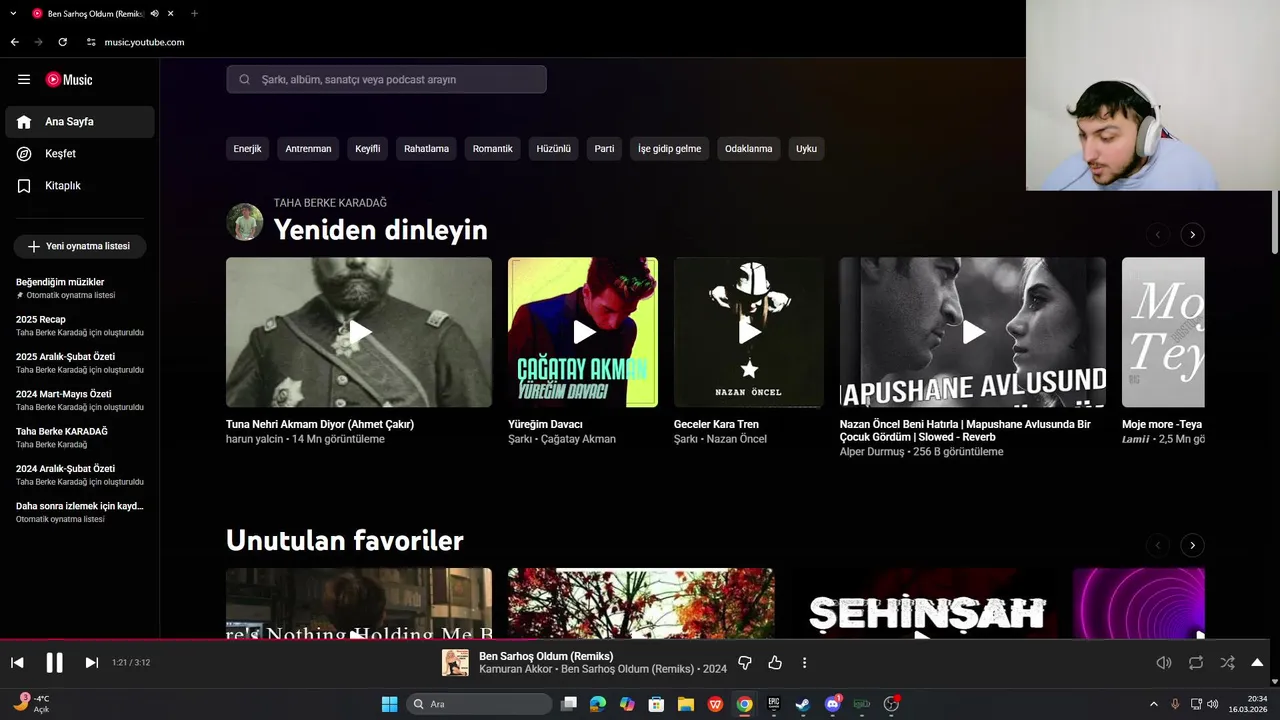
Task: Select the İşe gidip gelme chip
Action: [x=669, y=149]
